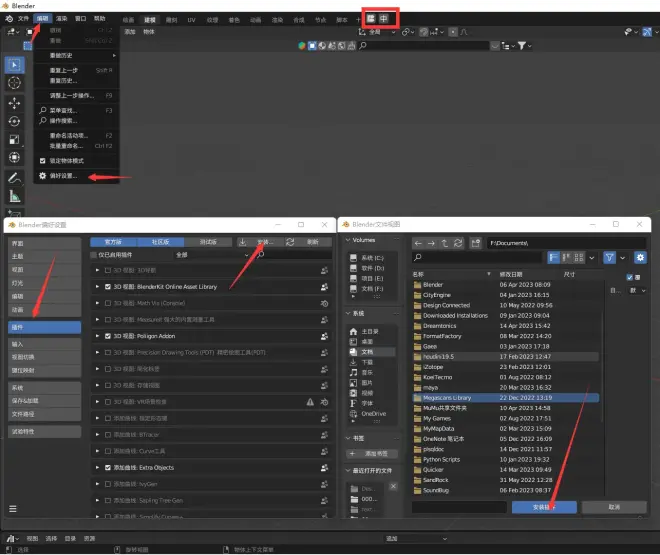The height and width of the screenshot is (555, 660).
Task: Switch file browser to vertical list view
Action: (x=554, y=258)
